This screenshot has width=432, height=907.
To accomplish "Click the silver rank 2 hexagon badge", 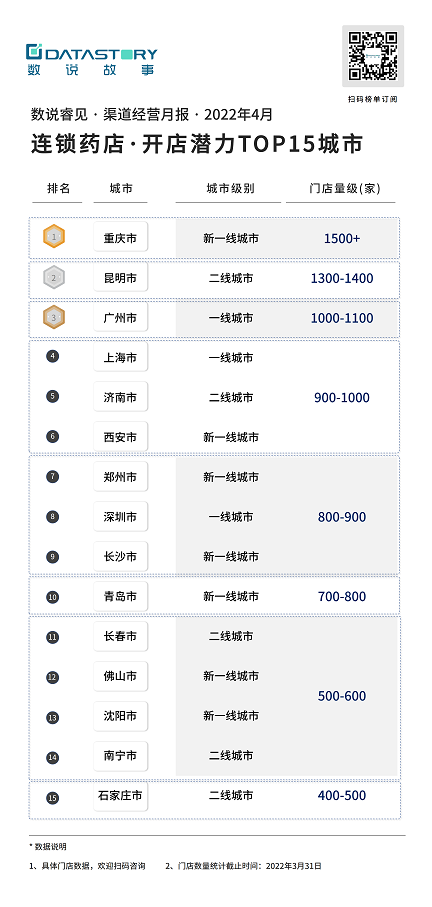I will [x=54, y=278].
